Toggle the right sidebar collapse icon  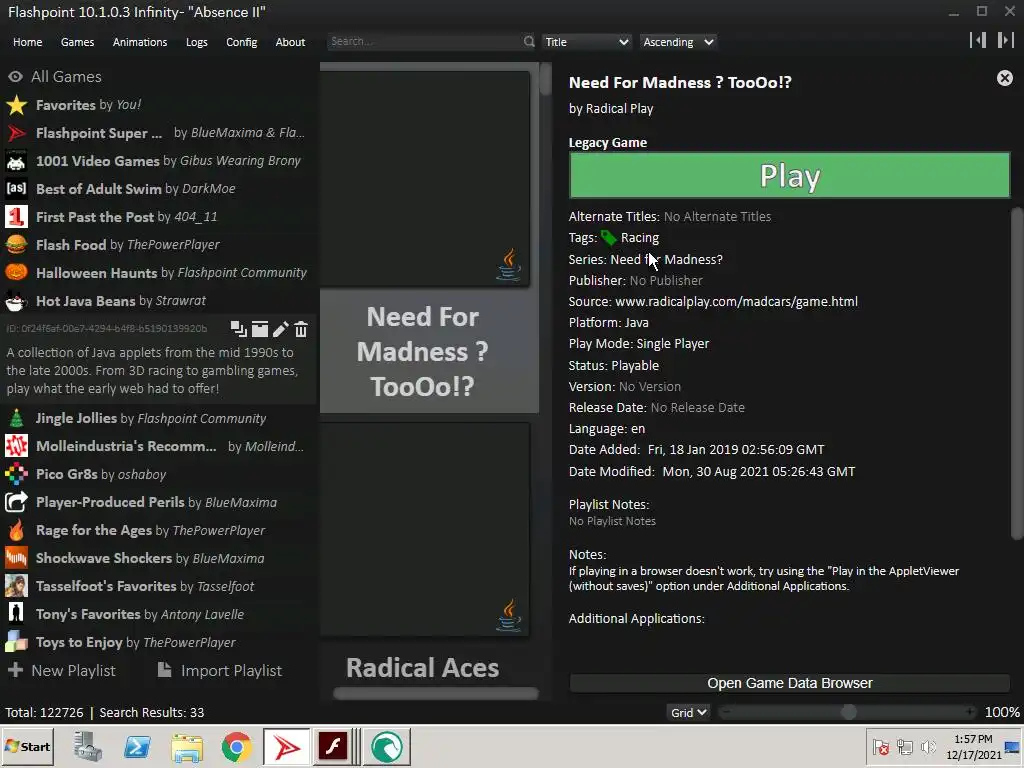pos(1005,40)
